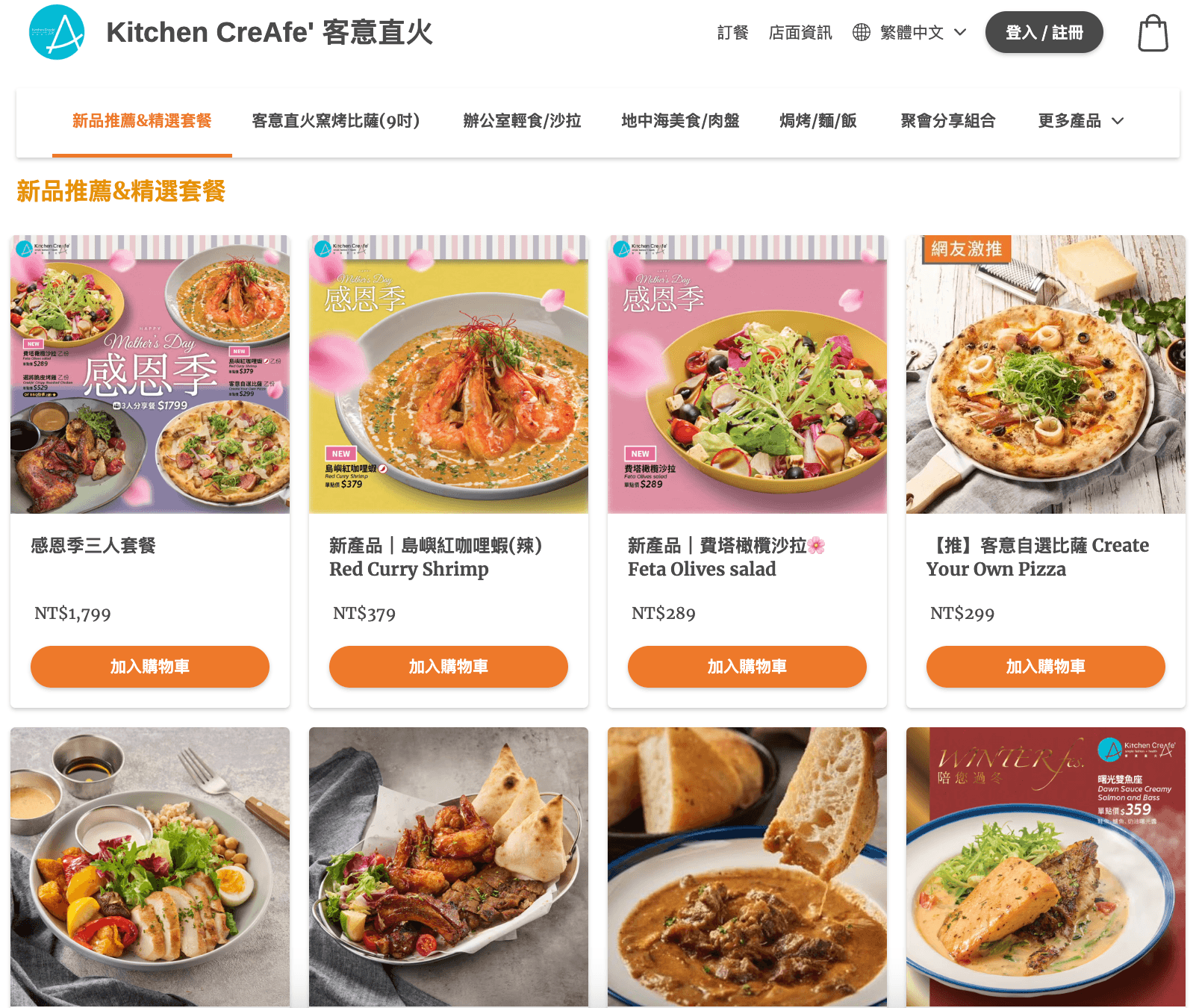Open the salmon and bass WINTER dish image

click(1046, 867)
